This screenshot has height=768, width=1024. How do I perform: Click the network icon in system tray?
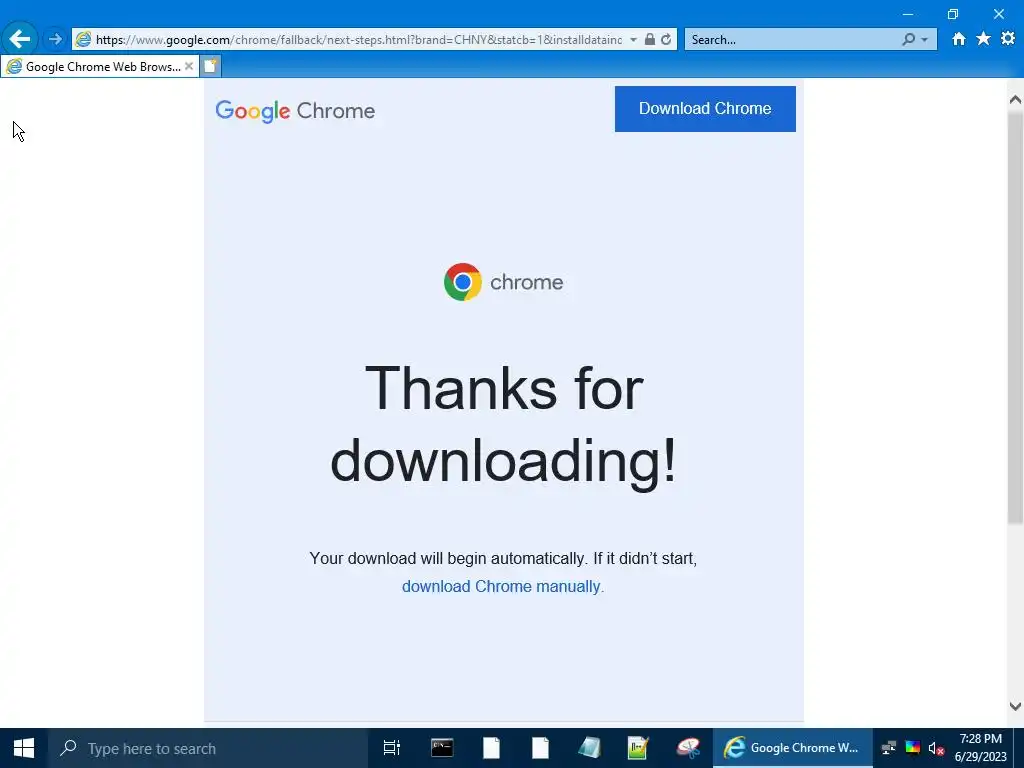tap(889, 748)
